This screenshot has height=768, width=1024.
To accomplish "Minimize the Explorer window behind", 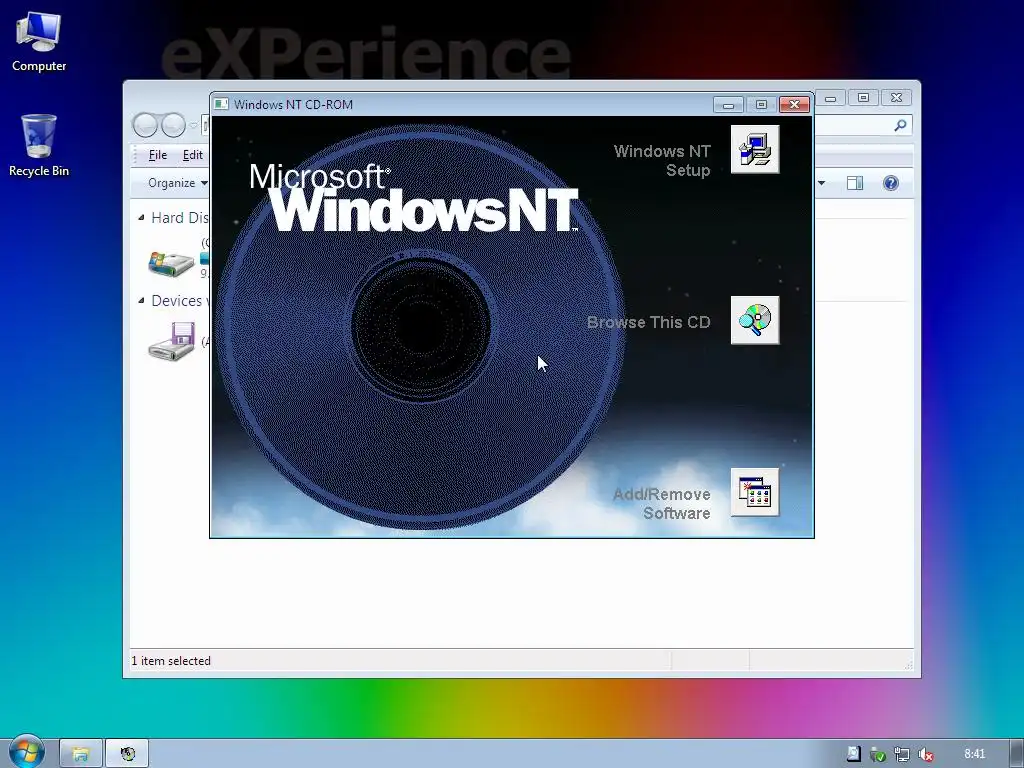I will click(x=831, y=98).
